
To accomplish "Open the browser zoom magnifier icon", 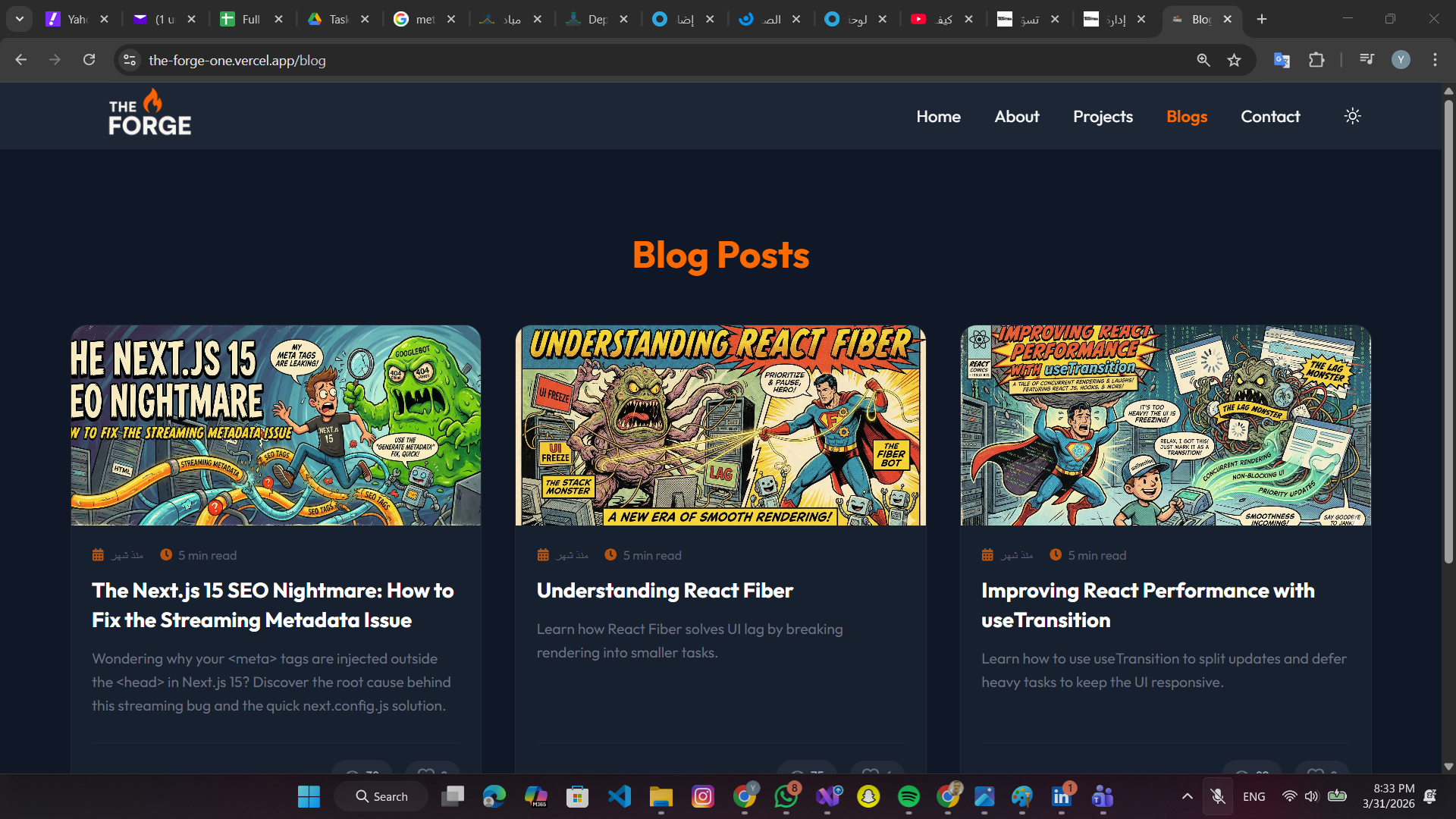I will [x=1203, y=61].
